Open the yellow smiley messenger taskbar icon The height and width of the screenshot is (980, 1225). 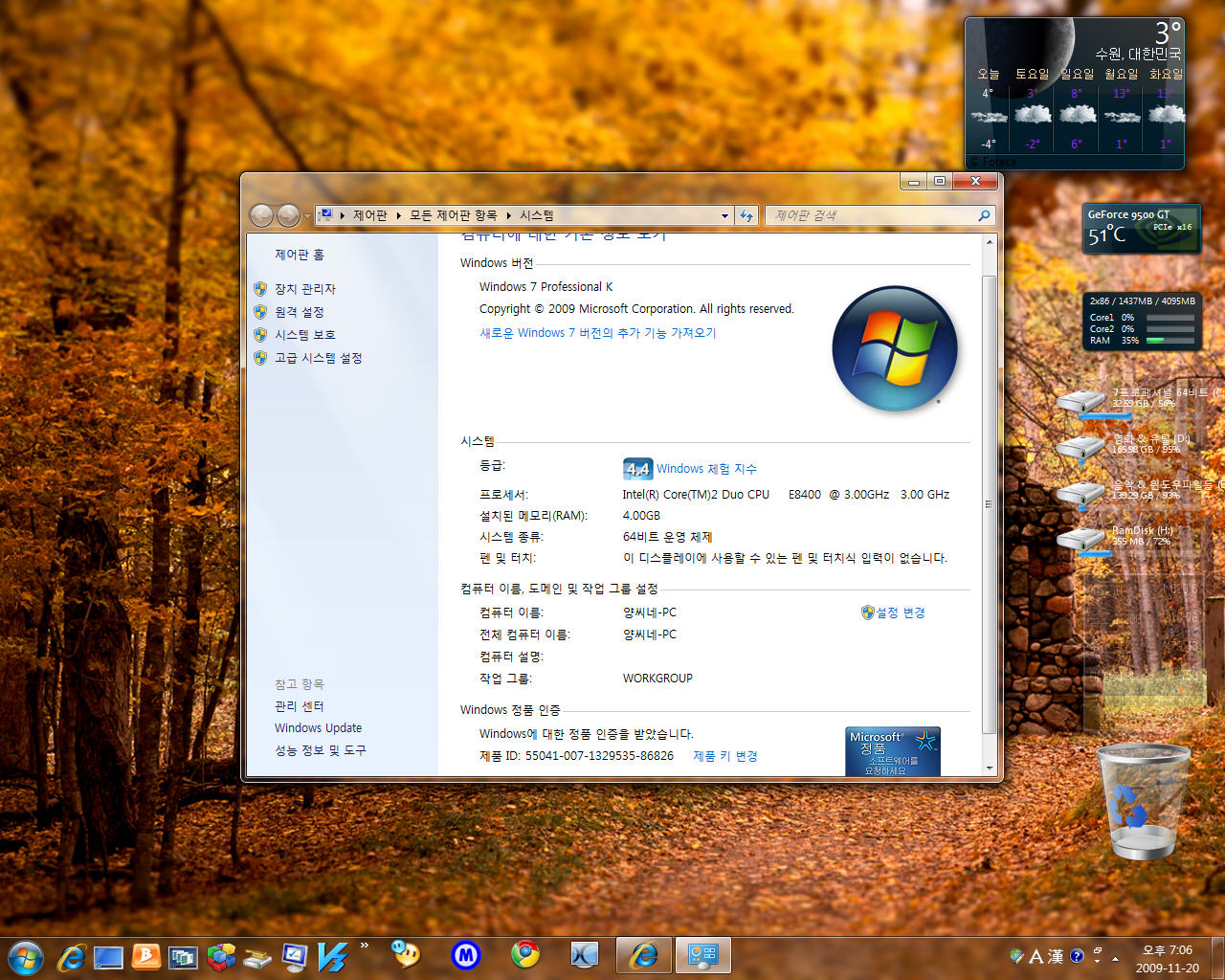click(x=405, y=953)
